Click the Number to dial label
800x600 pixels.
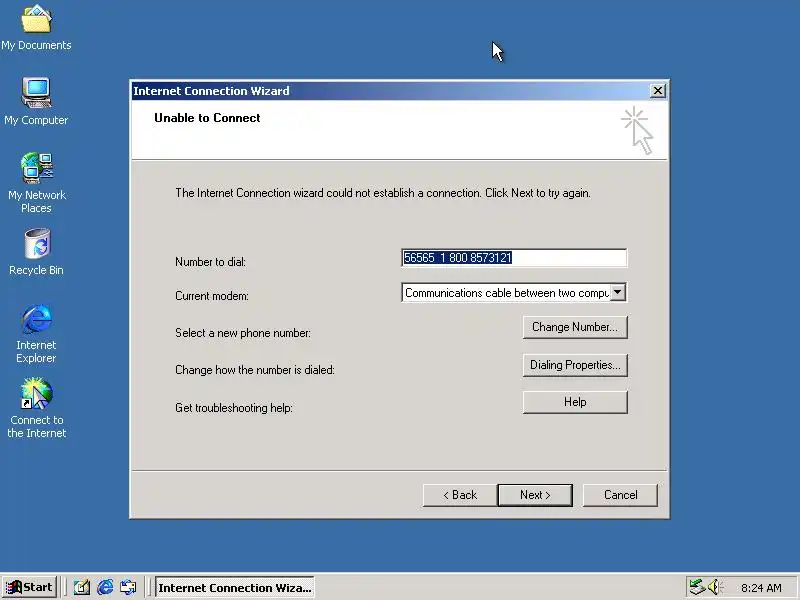[x=210, y=262]
